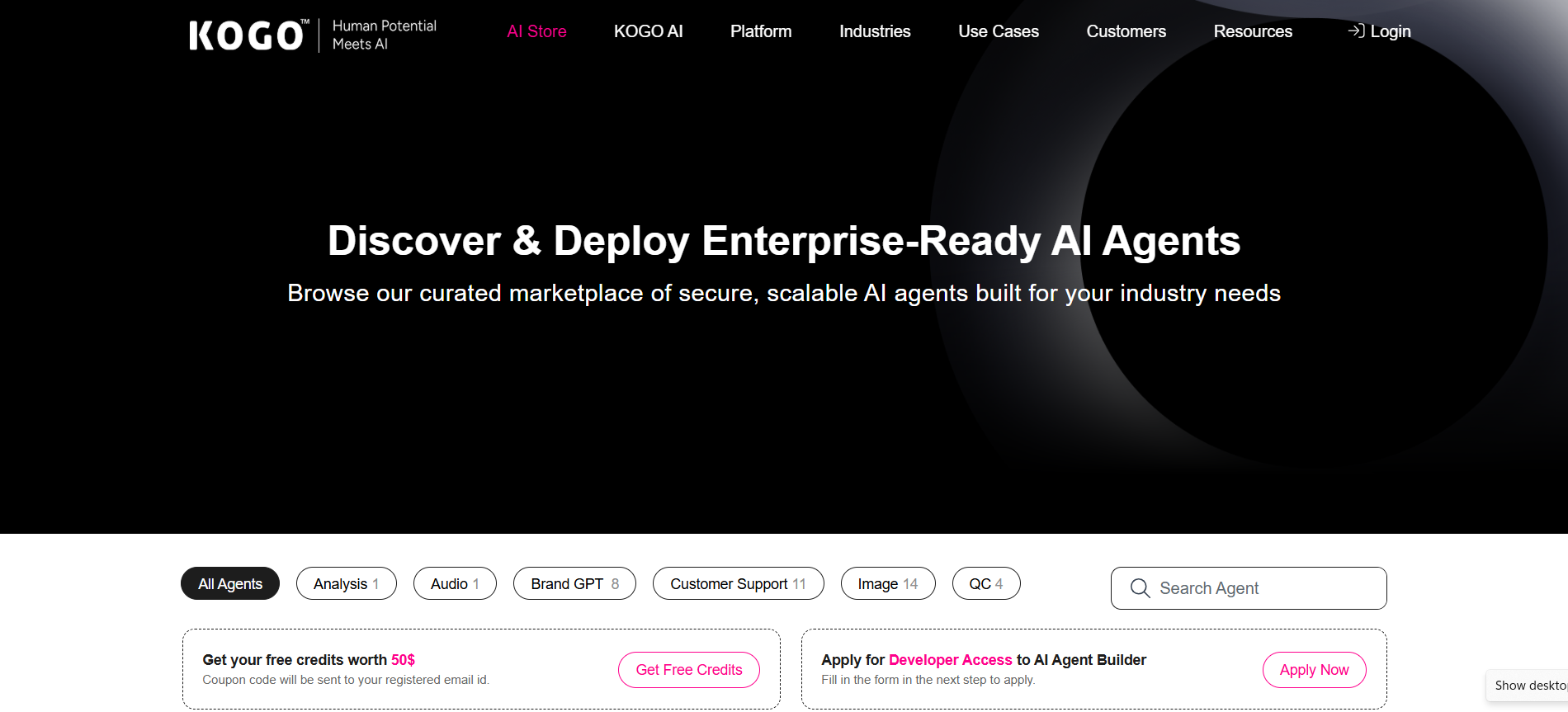Click the login arrow icon
This screenshot has width=1568, height=712.
(x=1356, y=31)
